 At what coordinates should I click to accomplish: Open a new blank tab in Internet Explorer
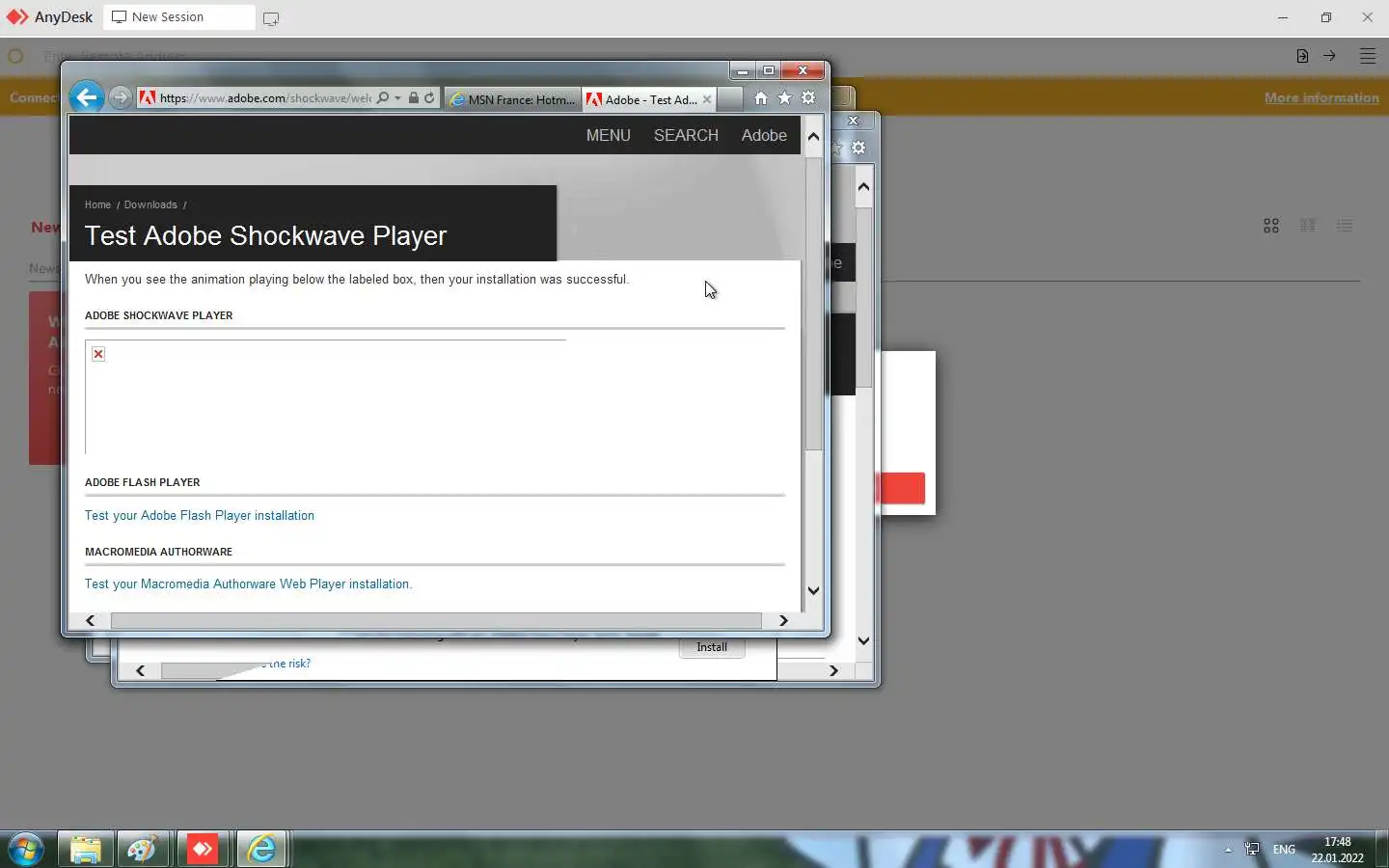[730, 99]
